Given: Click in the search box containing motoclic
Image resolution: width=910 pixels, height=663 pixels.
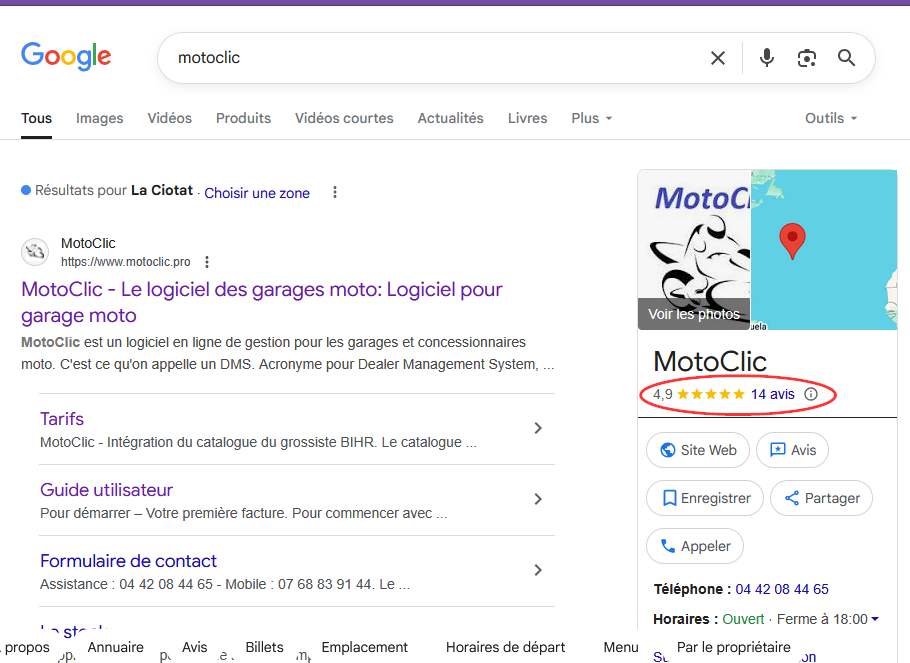Looking at the screenshot, I should click(x=429, y=58).
